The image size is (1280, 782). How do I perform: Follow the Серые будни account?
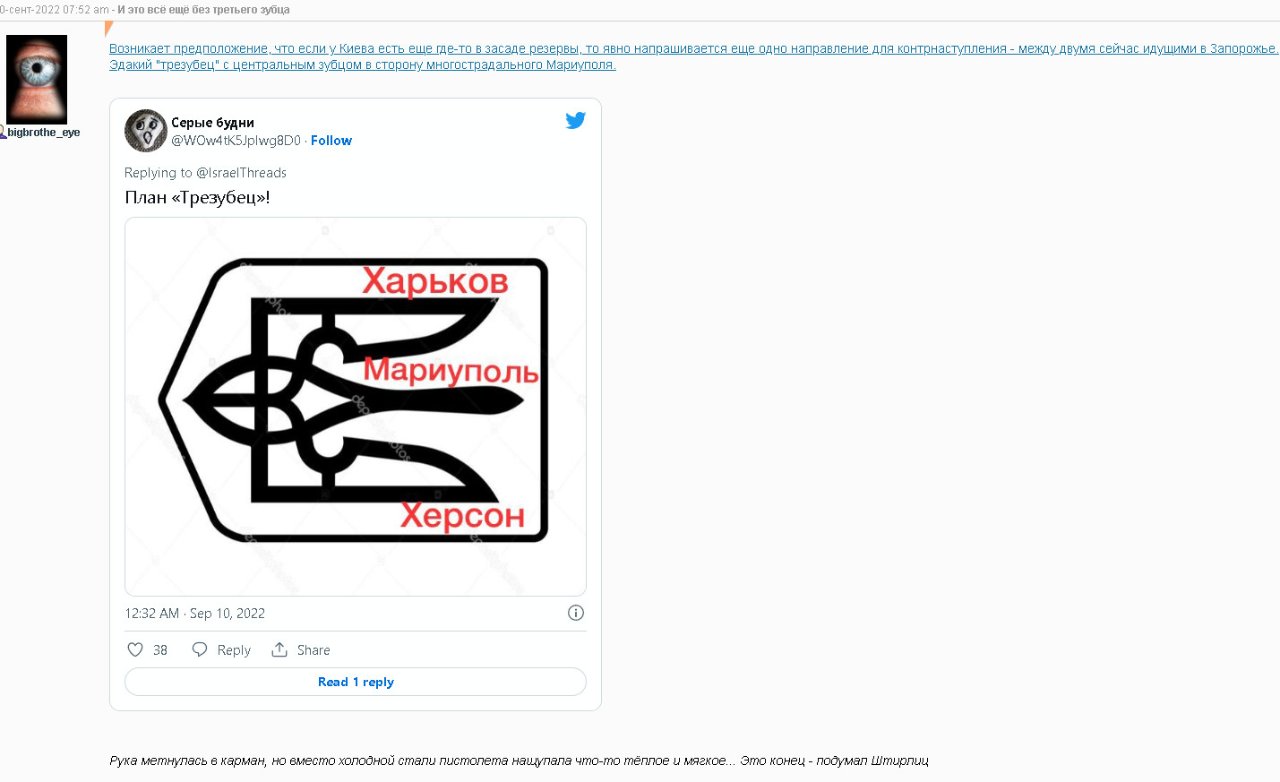[331, 141]
